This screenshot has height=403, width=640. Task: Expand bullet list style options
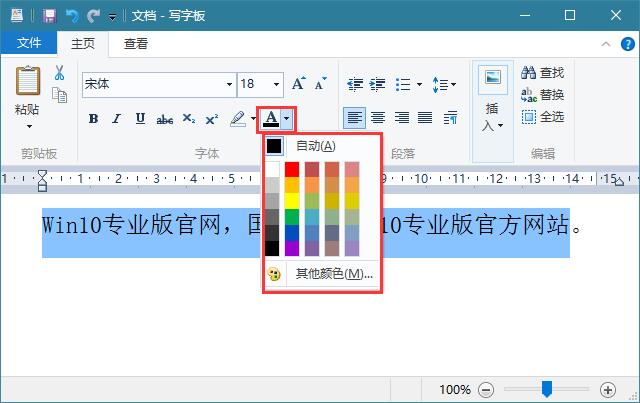click(x=420, y=85)
